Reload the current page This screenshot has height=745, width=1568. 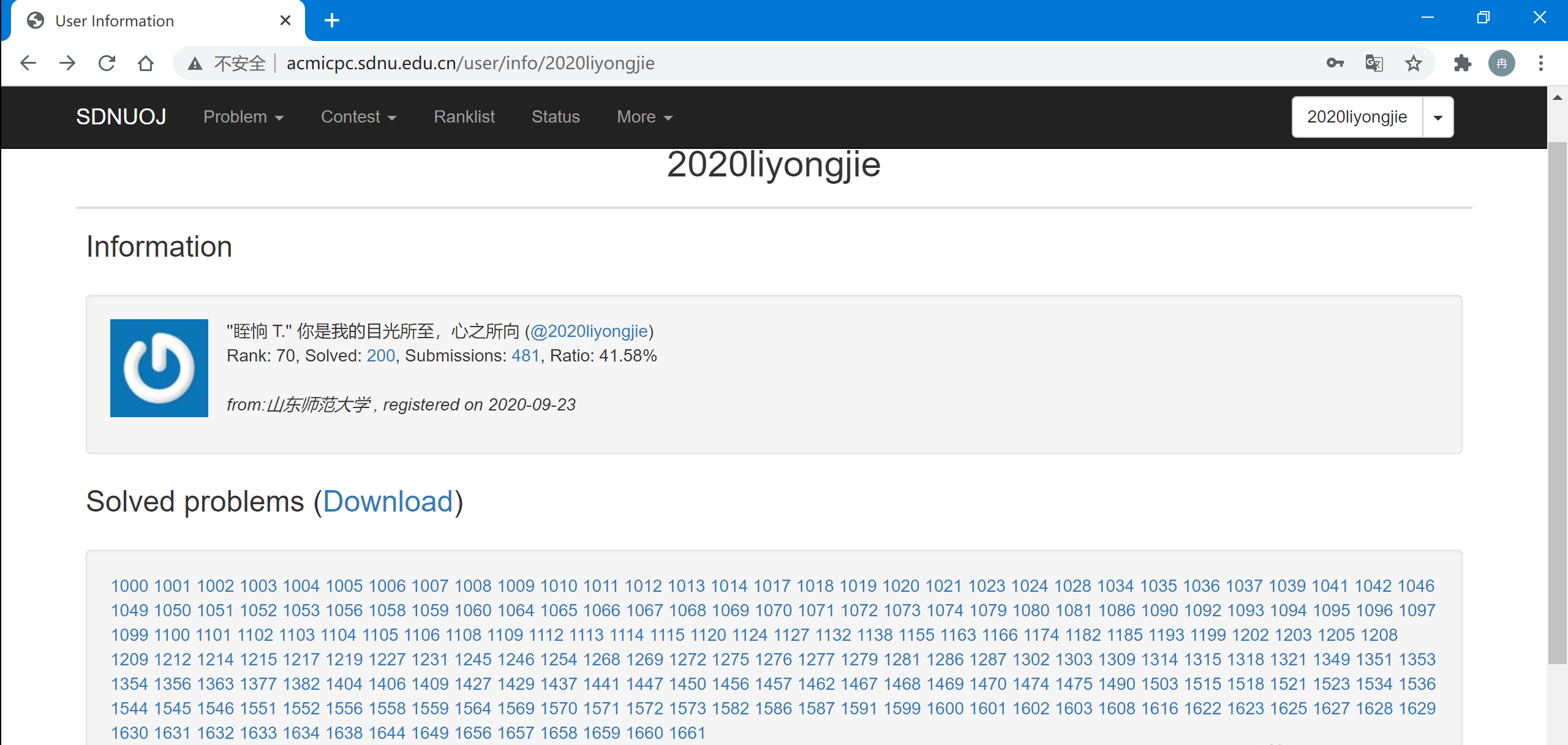[107, 63]
